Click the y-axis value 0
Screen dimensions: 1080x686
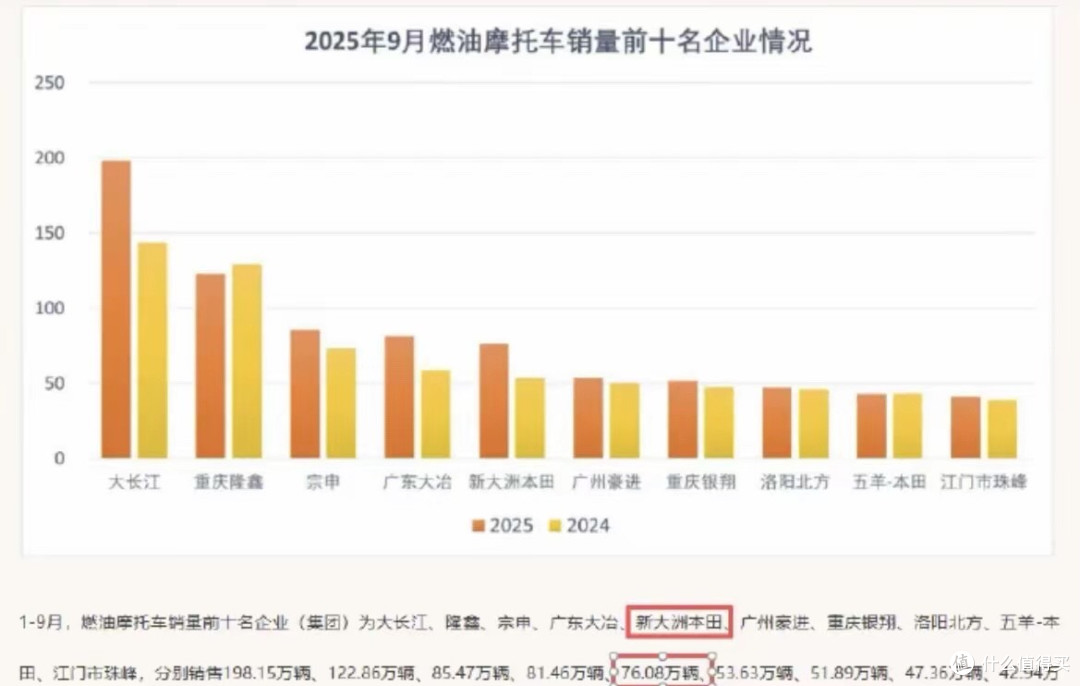(x=60, y=458)
